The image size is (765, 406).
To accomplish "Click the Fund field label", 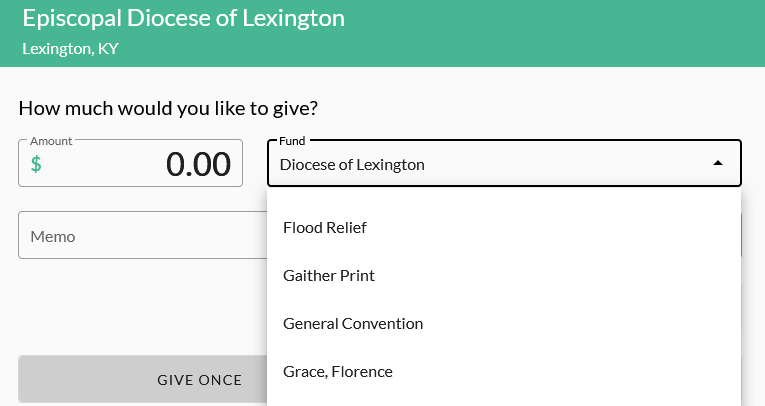I will (x=292, y=141).
